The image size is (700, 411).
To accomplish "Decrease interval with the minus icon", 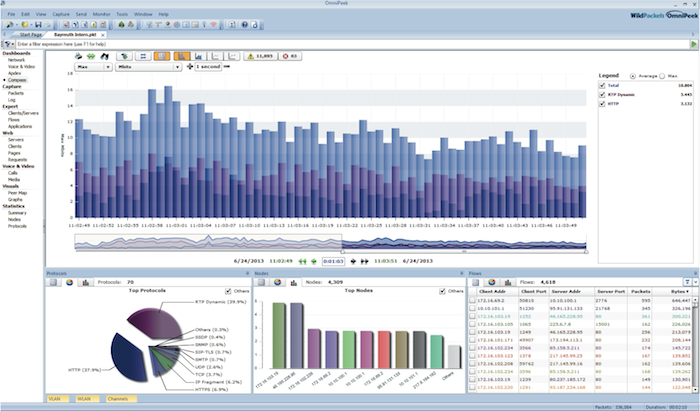I will [x=227, y=66].
